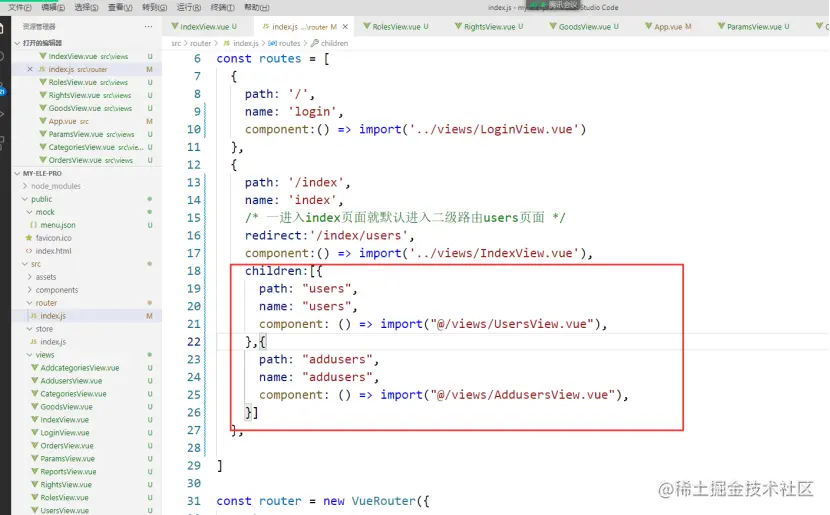Open explorer panel more actions ellipsis
Viewport: 830px width, 515px height.
click(x=148, y=26)
